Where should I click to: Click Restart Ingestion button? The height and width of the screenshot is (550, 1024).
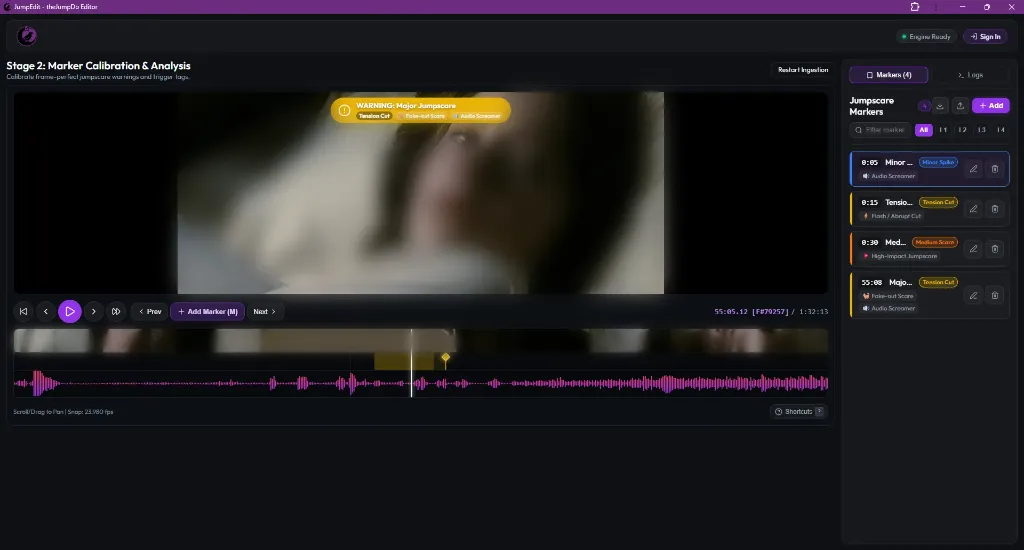(x=803, y=70)
